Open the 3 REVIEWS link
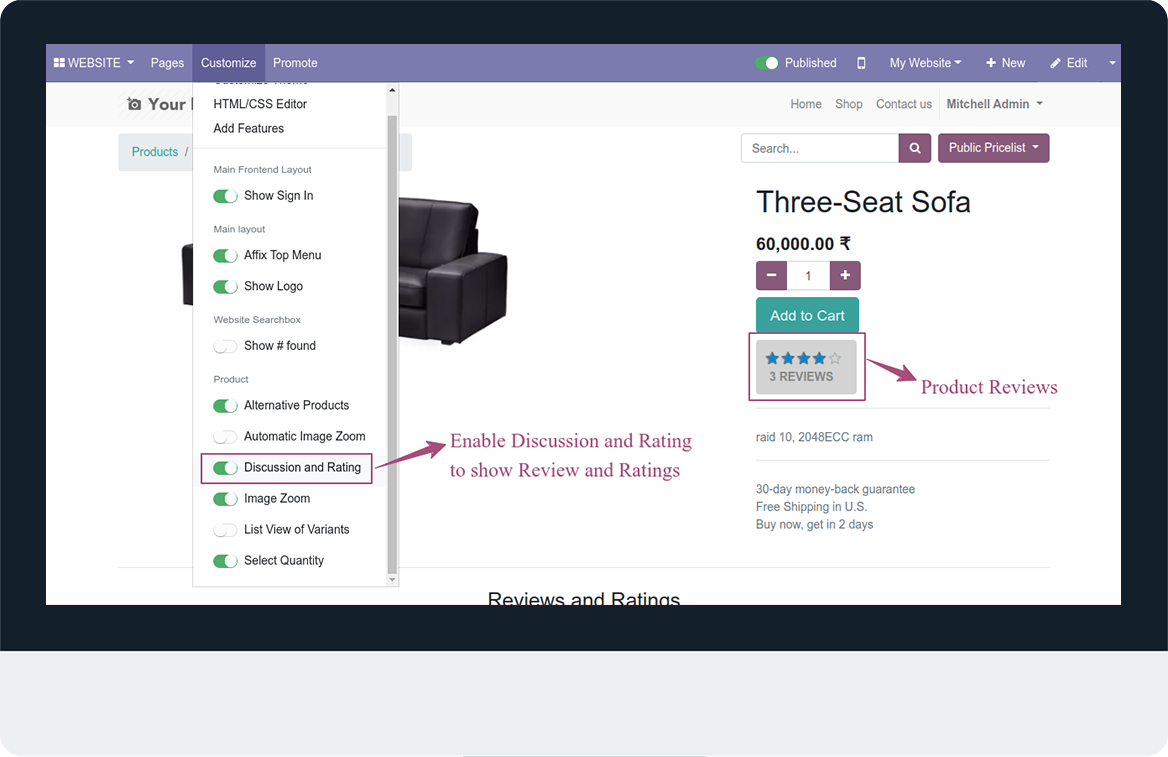 click(802, 377)
